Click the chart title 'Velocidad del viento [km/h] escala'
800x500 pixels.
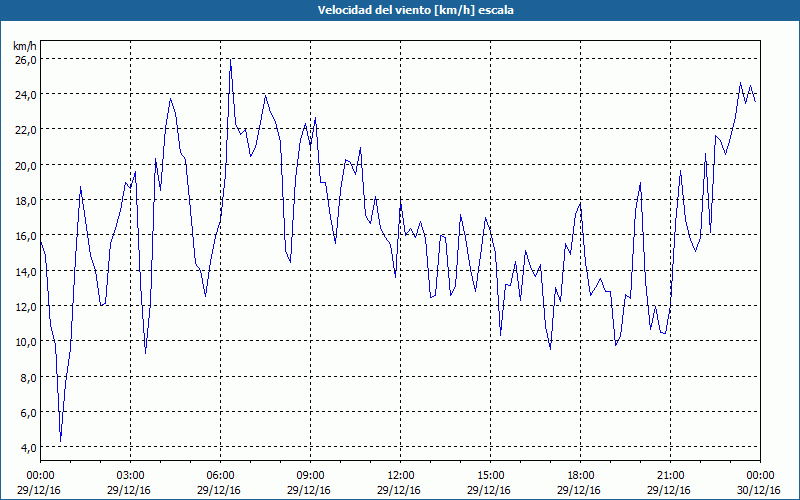(415, 10)
